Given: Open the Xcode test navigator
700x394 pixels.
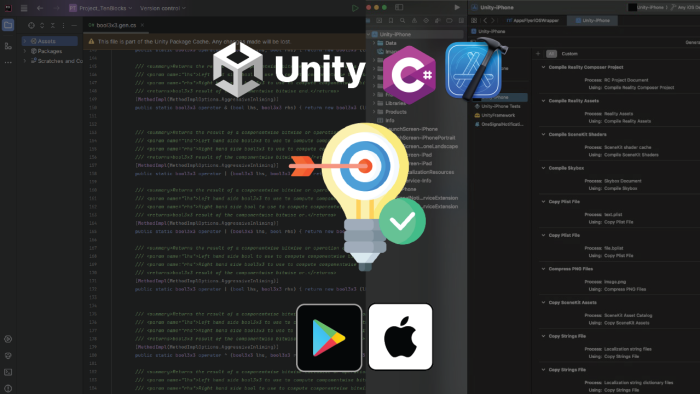Looking at the screenshot, I should [x=426, y=21].
